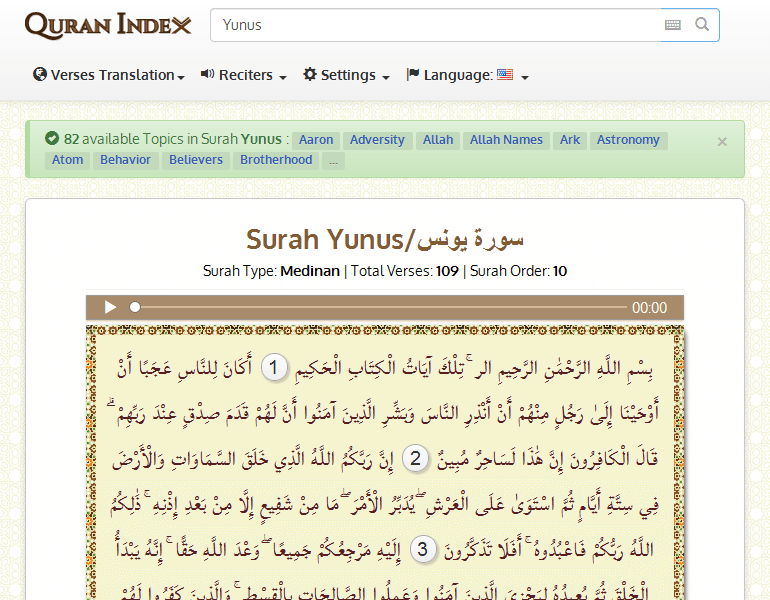Click the magnifier search icon
770x600 pixels.
[x=703, y=25]
